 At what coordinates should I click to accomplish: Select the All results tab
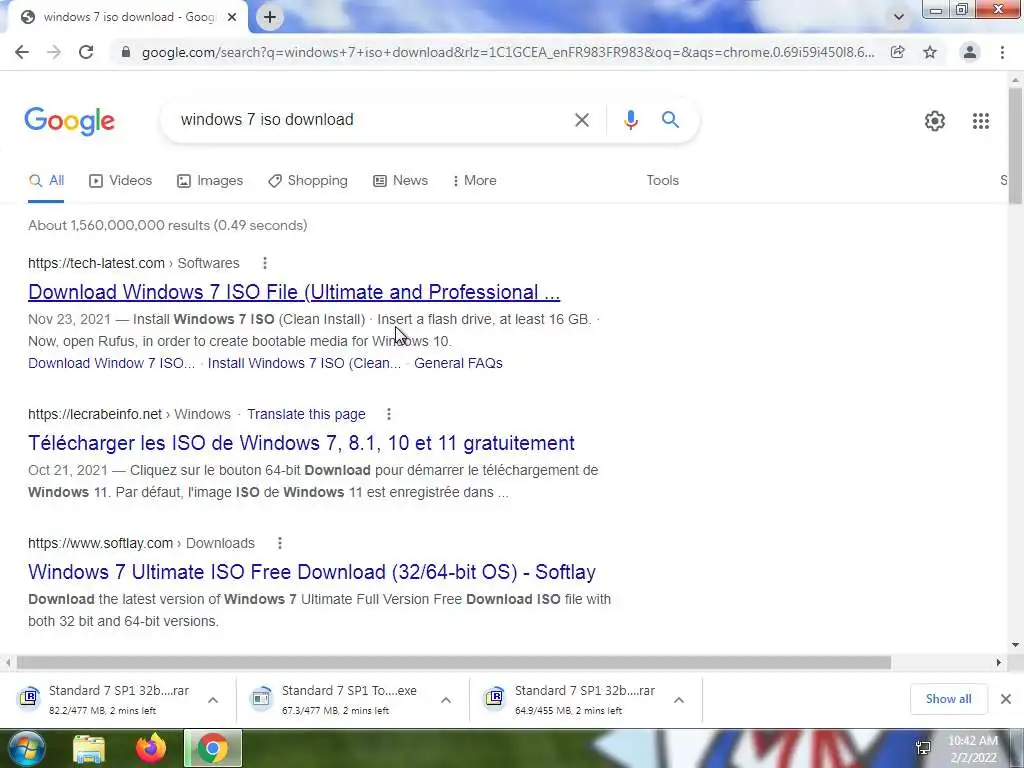[46, 181]
